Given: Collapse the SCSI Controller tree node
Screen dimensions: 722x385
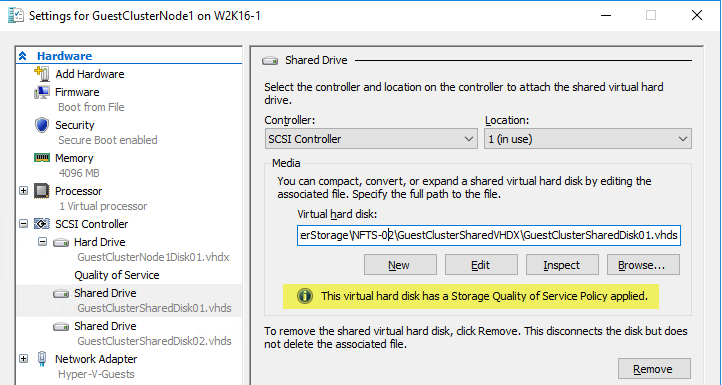Looking at the screenshot, I should pos(23,224).
